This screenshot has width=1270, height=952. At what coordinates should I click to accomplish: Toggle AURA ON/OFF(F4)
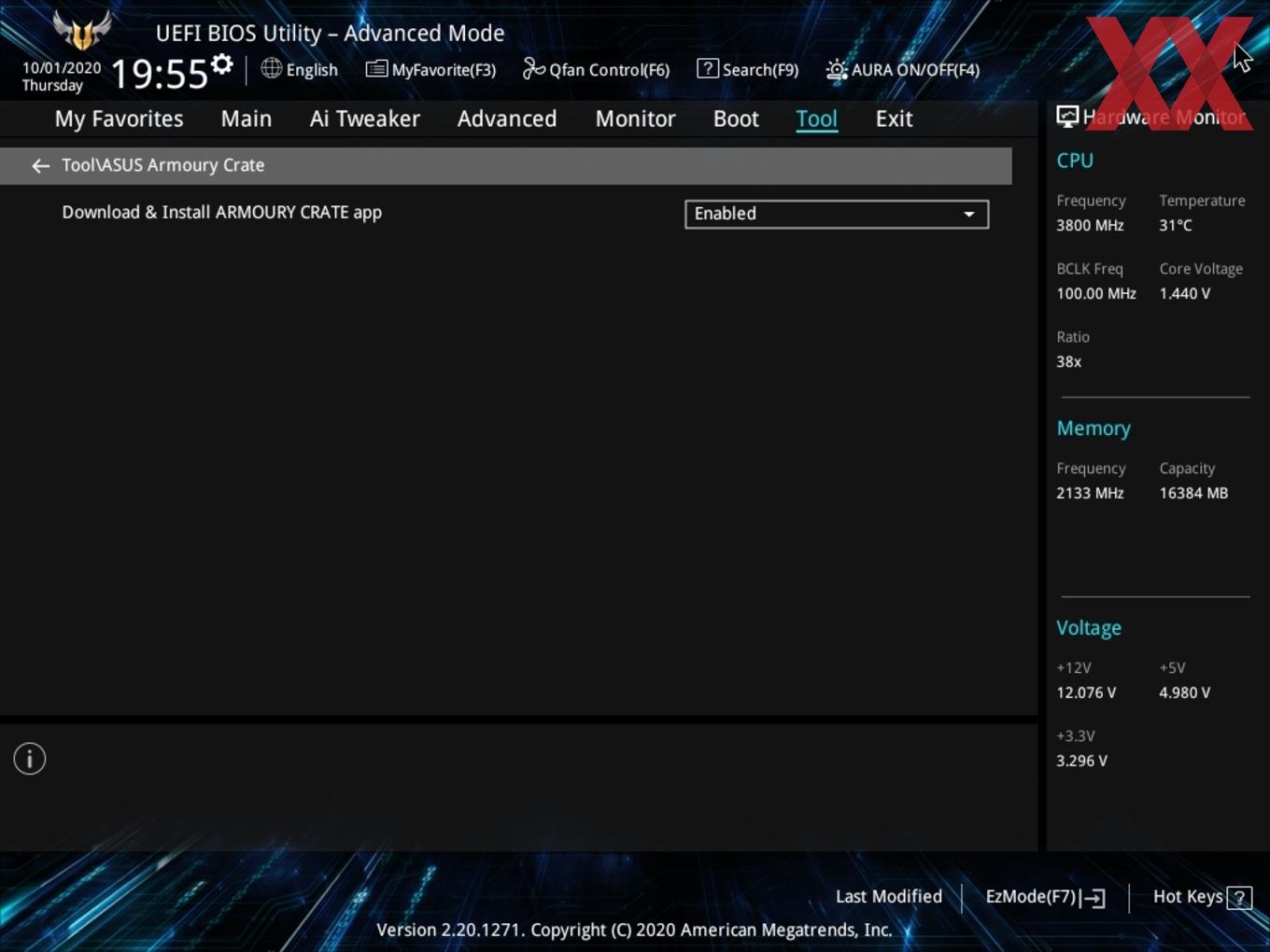tap(903, 69)
